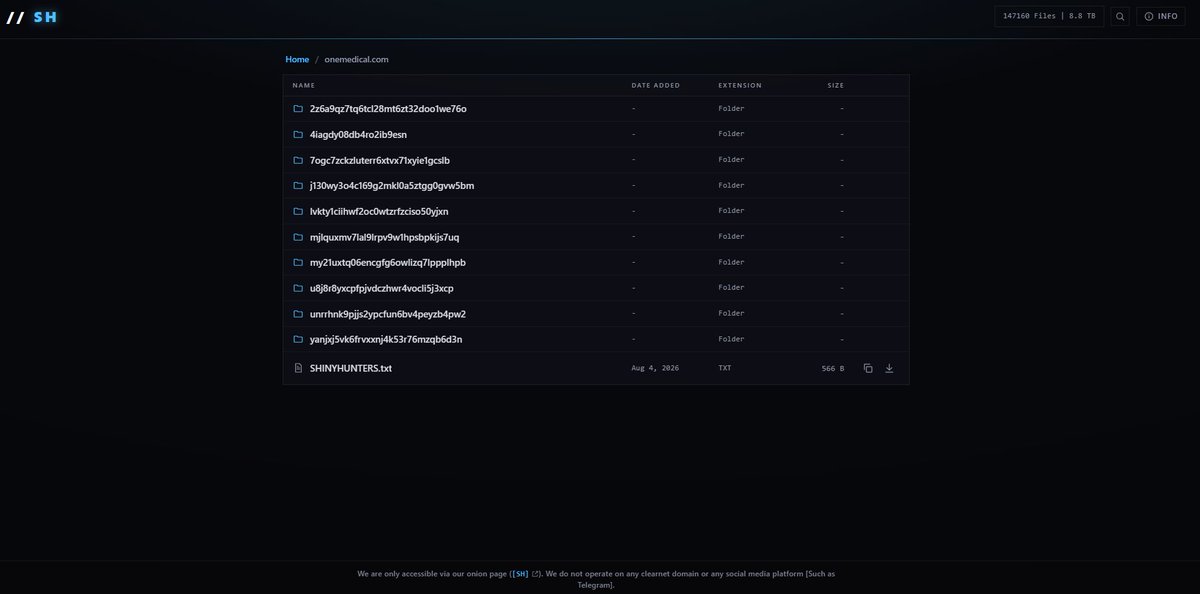This screenshot has height=594, width=1200.
Task: Click the 147160 Files storage badge
Action: coord(1049,16)
